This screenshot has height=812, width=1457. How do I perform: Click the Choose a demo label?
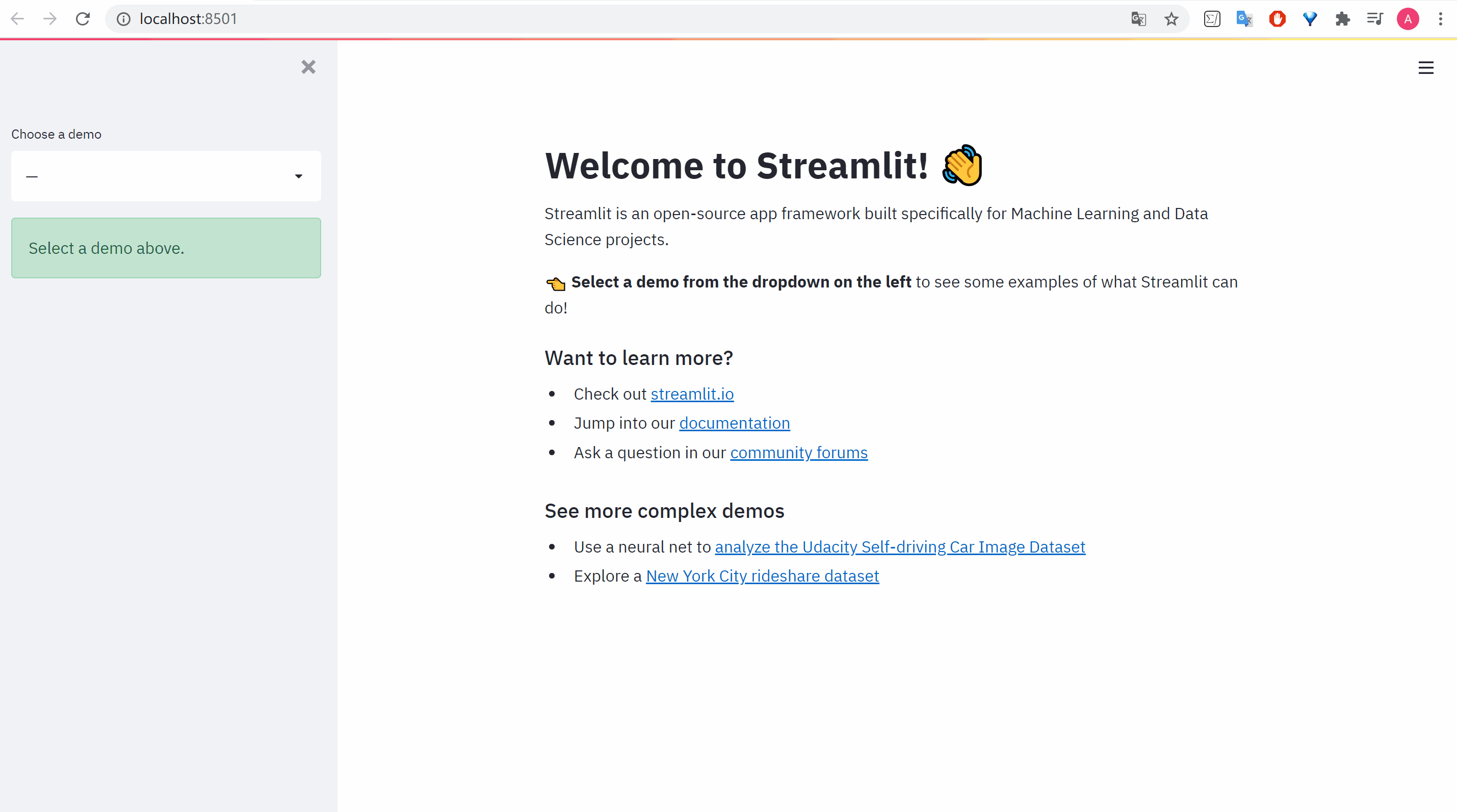coord(56,135)
